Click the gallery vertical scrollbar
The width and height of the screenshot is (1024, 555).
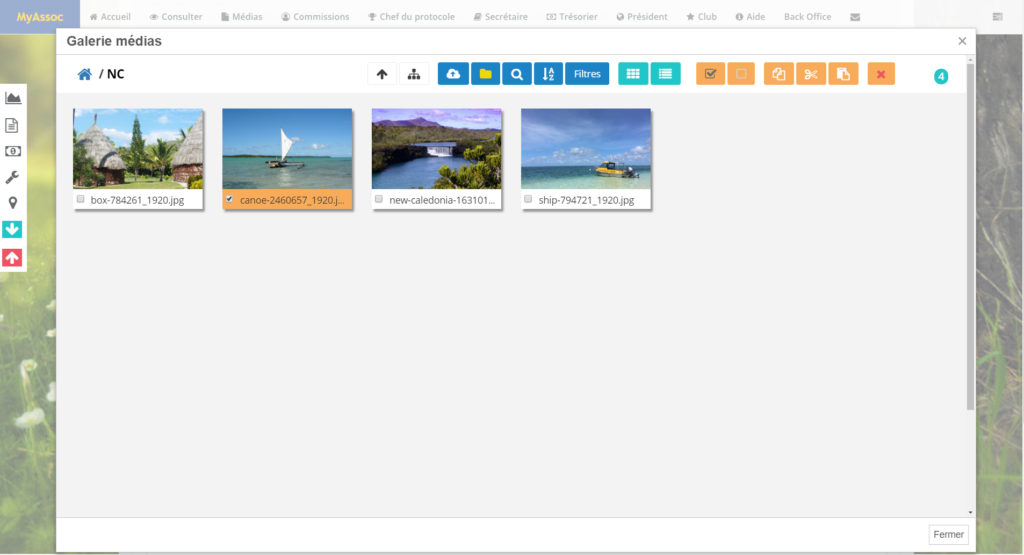(x=970, y=250)
